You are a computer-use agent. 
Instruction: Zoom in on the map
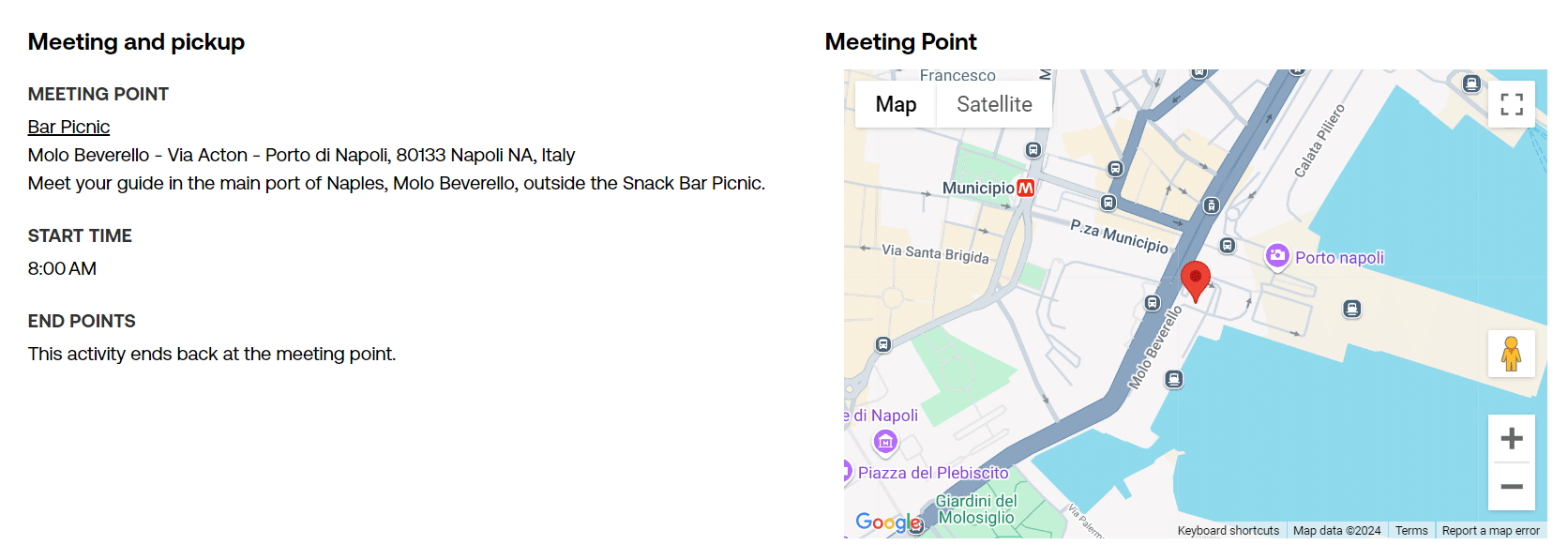pyautogui.click(x=1511, y=438)
